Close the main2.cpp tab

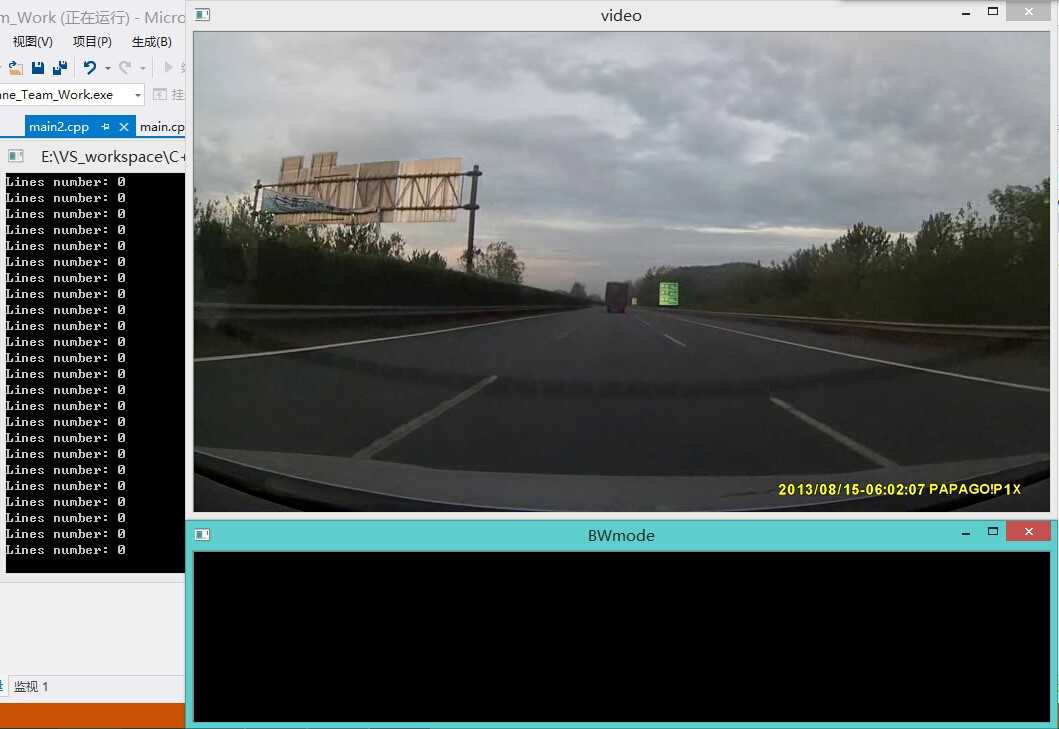pos(124,127)
